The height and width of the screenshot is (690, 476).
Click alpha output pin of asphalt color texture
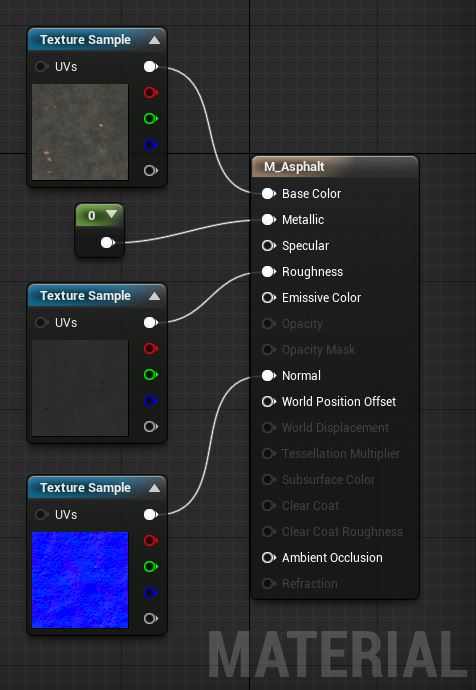tap(151, 170)
